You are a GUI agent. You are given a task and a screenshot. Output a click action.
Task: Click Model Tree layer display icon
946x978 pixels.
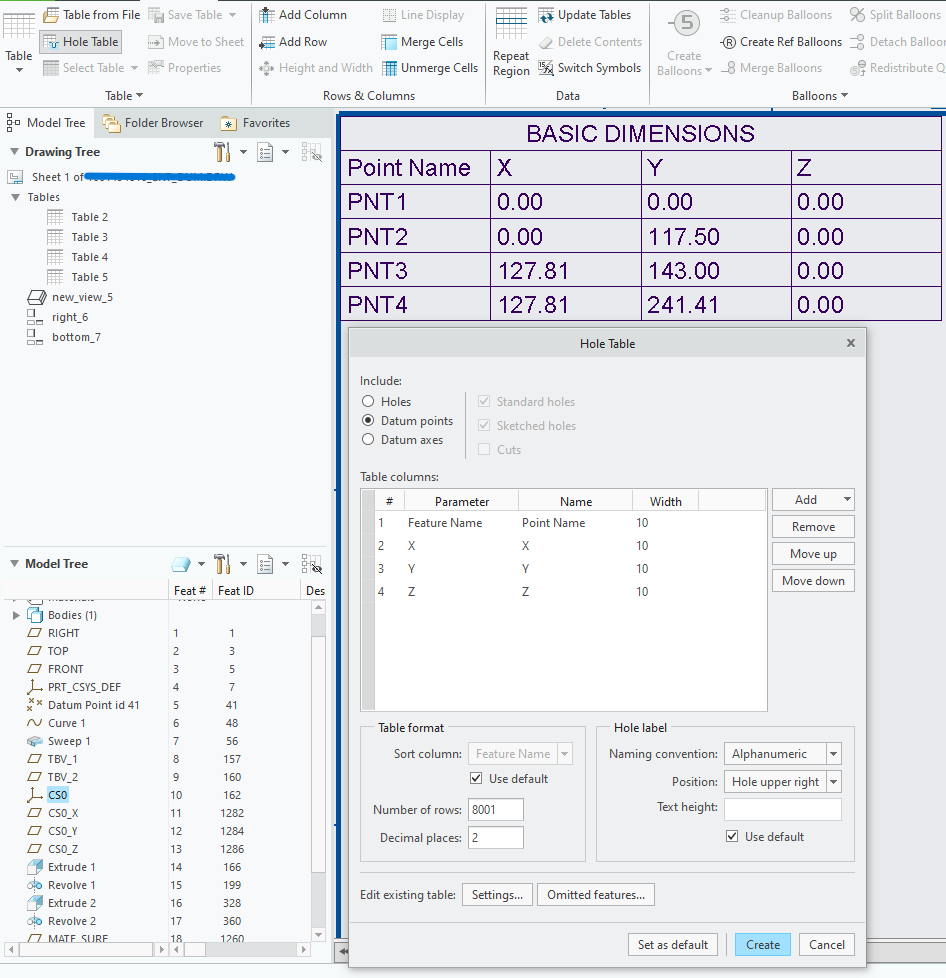pos(181,564)
